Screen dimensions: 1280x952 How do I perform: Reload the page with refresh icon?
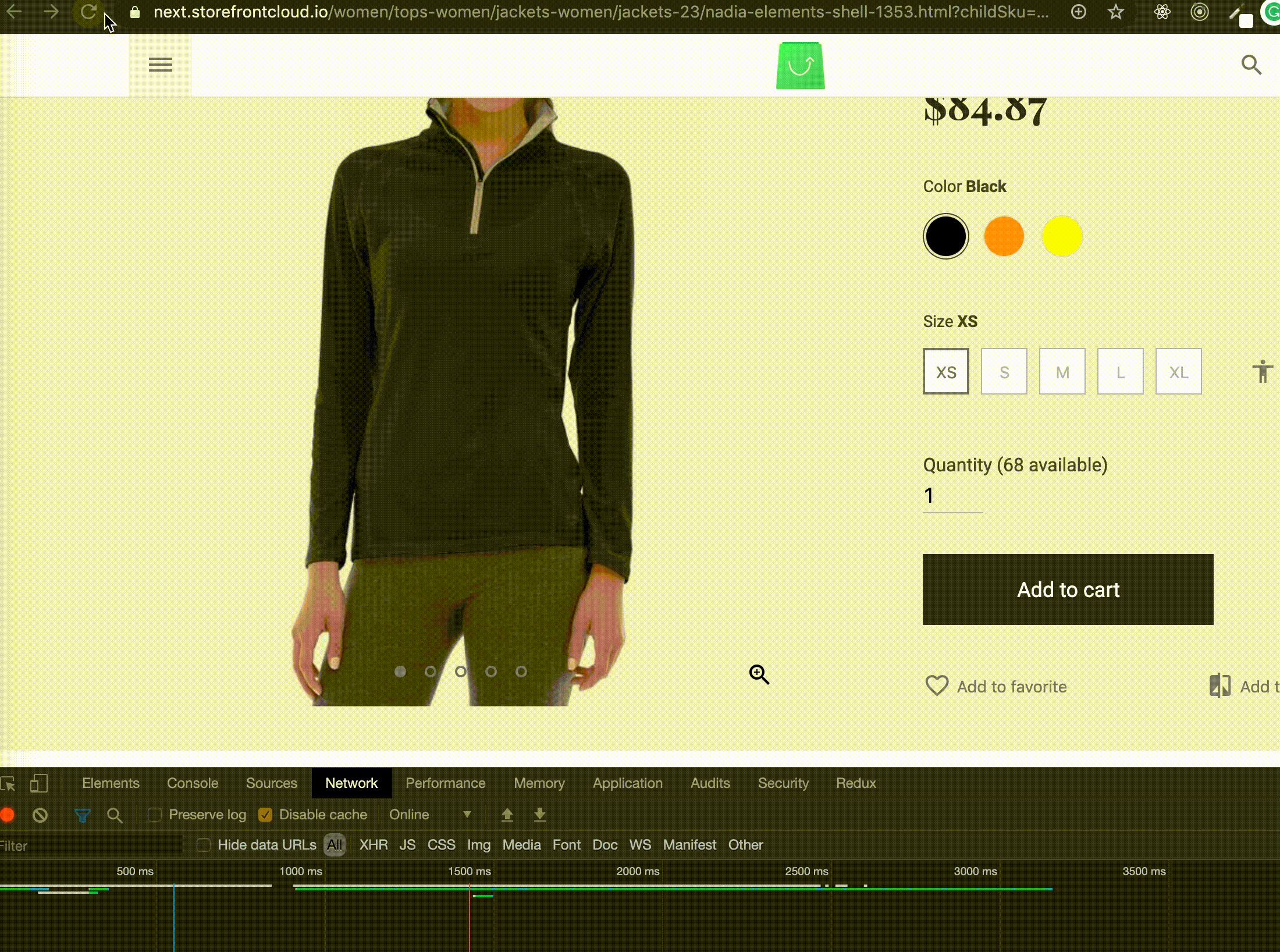tap(88, 12)
